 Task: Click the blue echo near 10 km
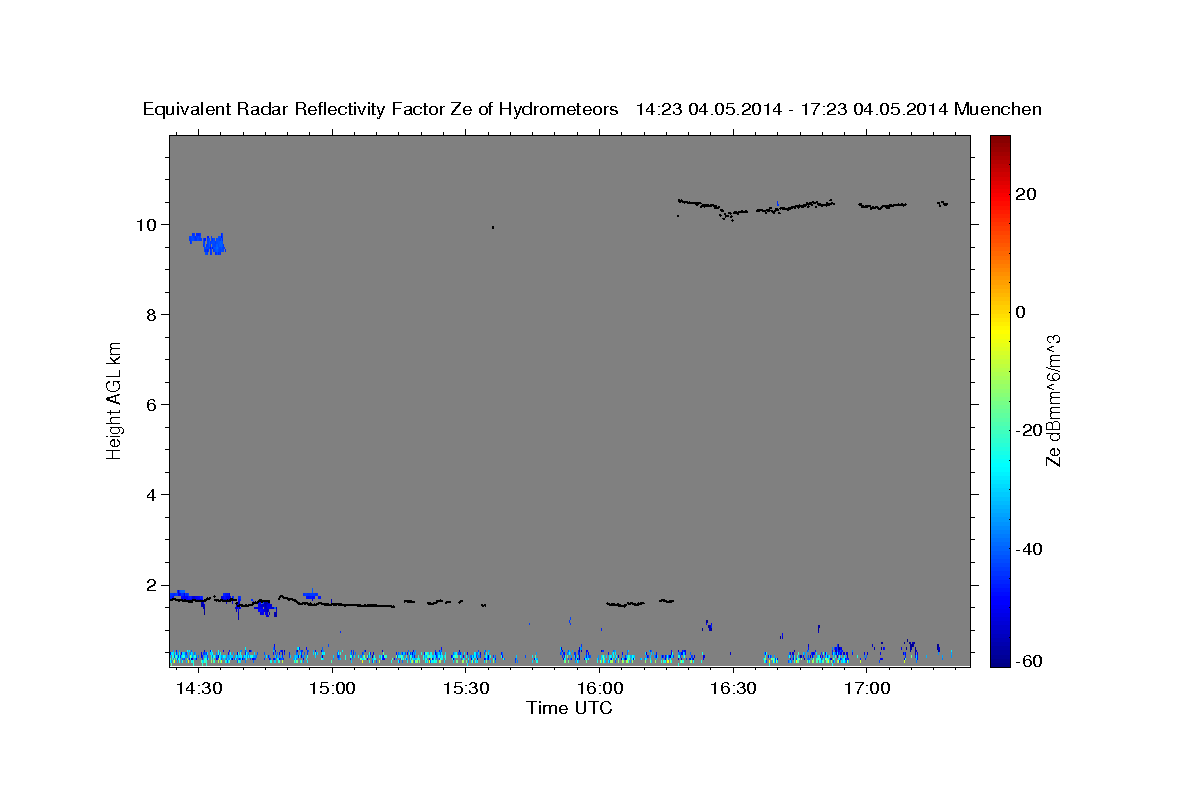(x=208, y=243)
